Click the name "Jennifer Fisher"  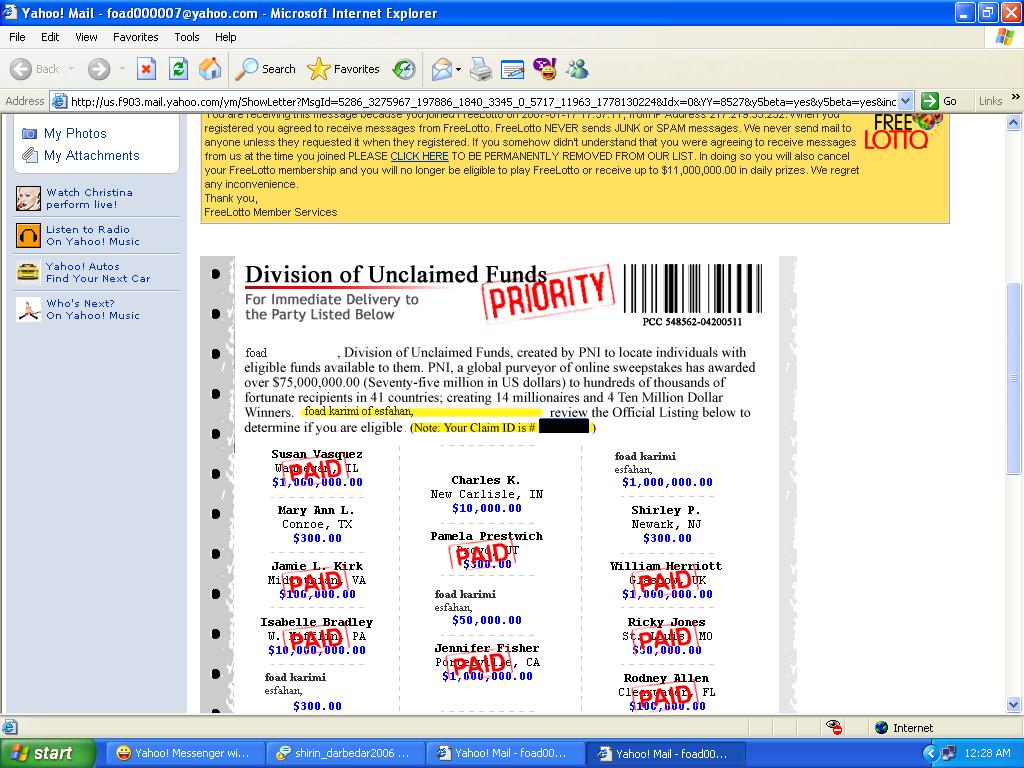pos(487,648)
